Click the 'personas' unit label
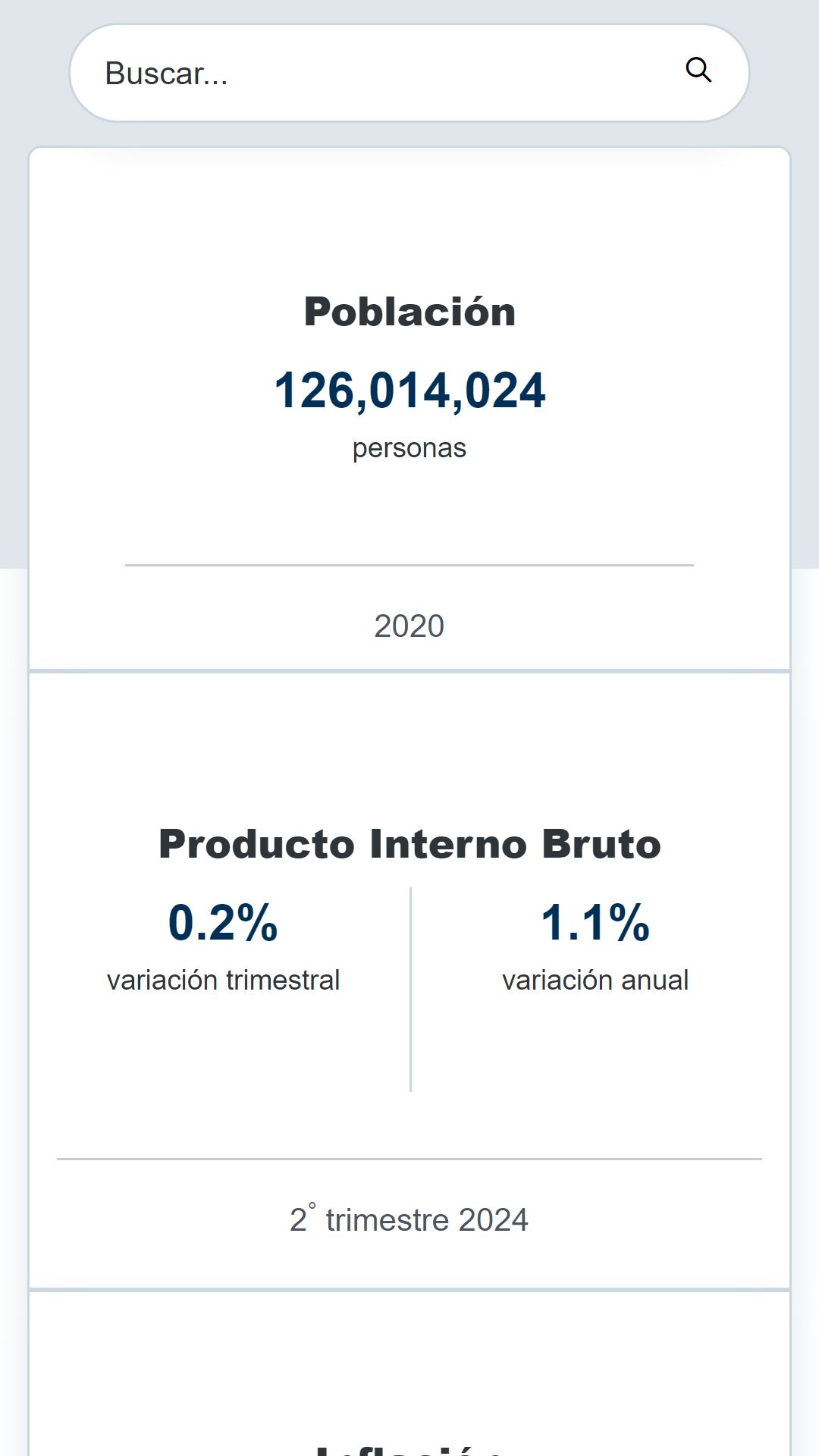 409,448
